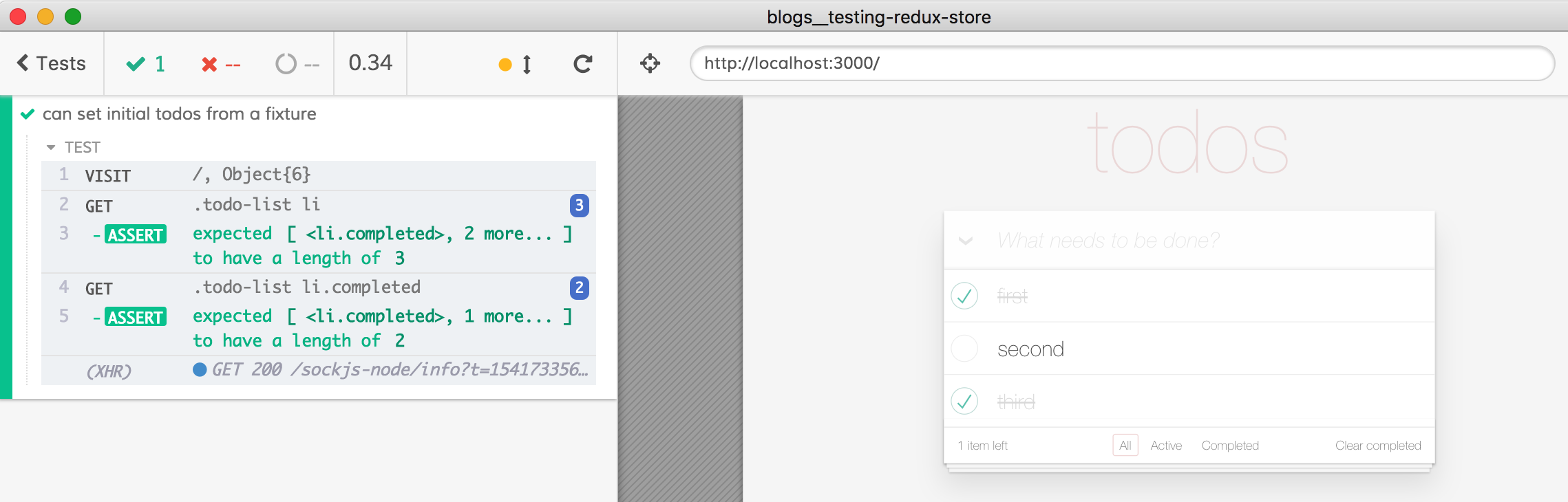This screenshot has width=1568, height=502.
Task: Click the 'first' todo label
Action: [x=1013, y=296]
